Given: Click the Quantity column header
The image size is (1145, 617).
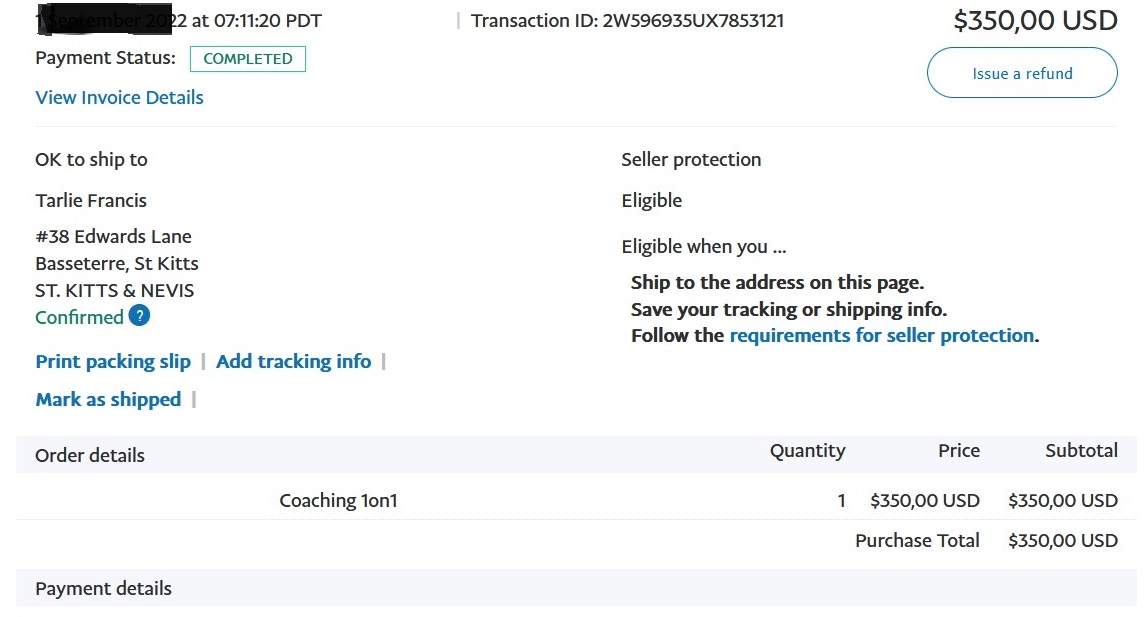Looking at the screenshot, I should coord(808,451).
